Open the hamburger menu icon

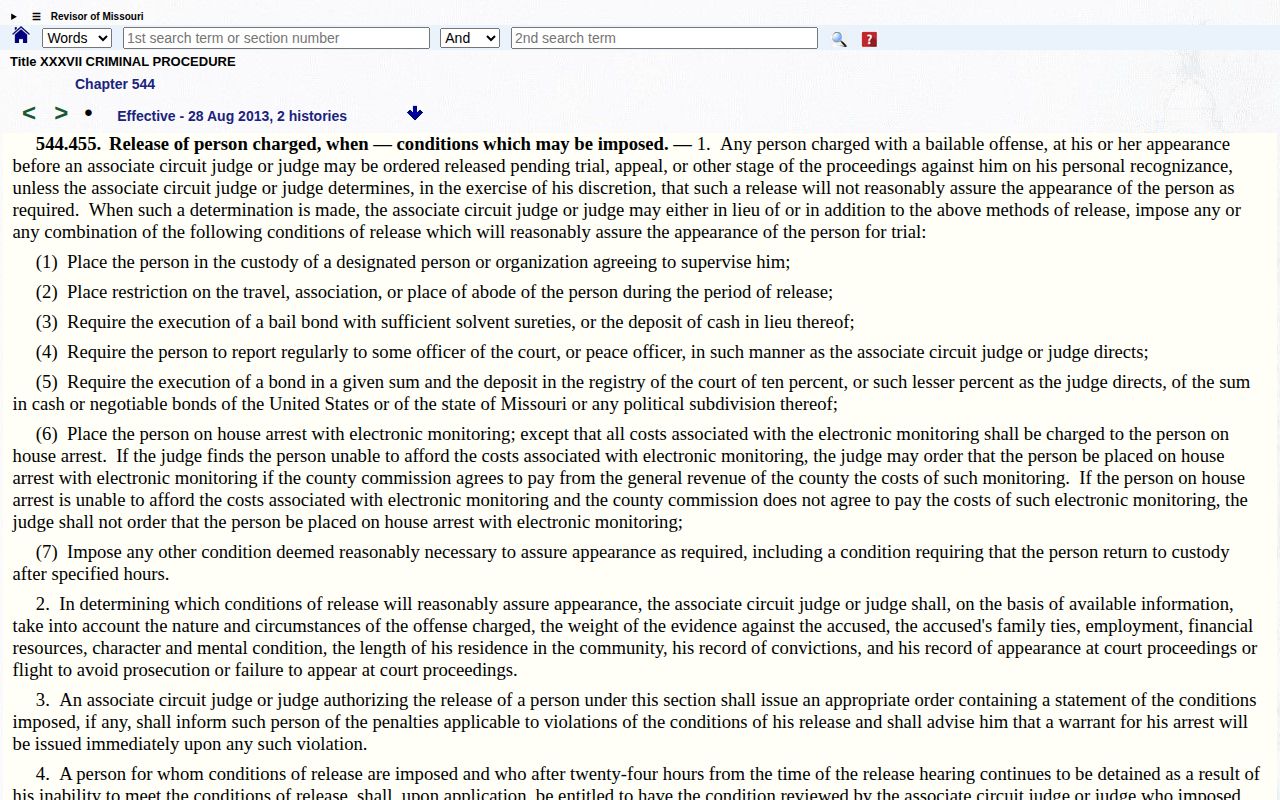pyautogui.click(x=36, y=17)
